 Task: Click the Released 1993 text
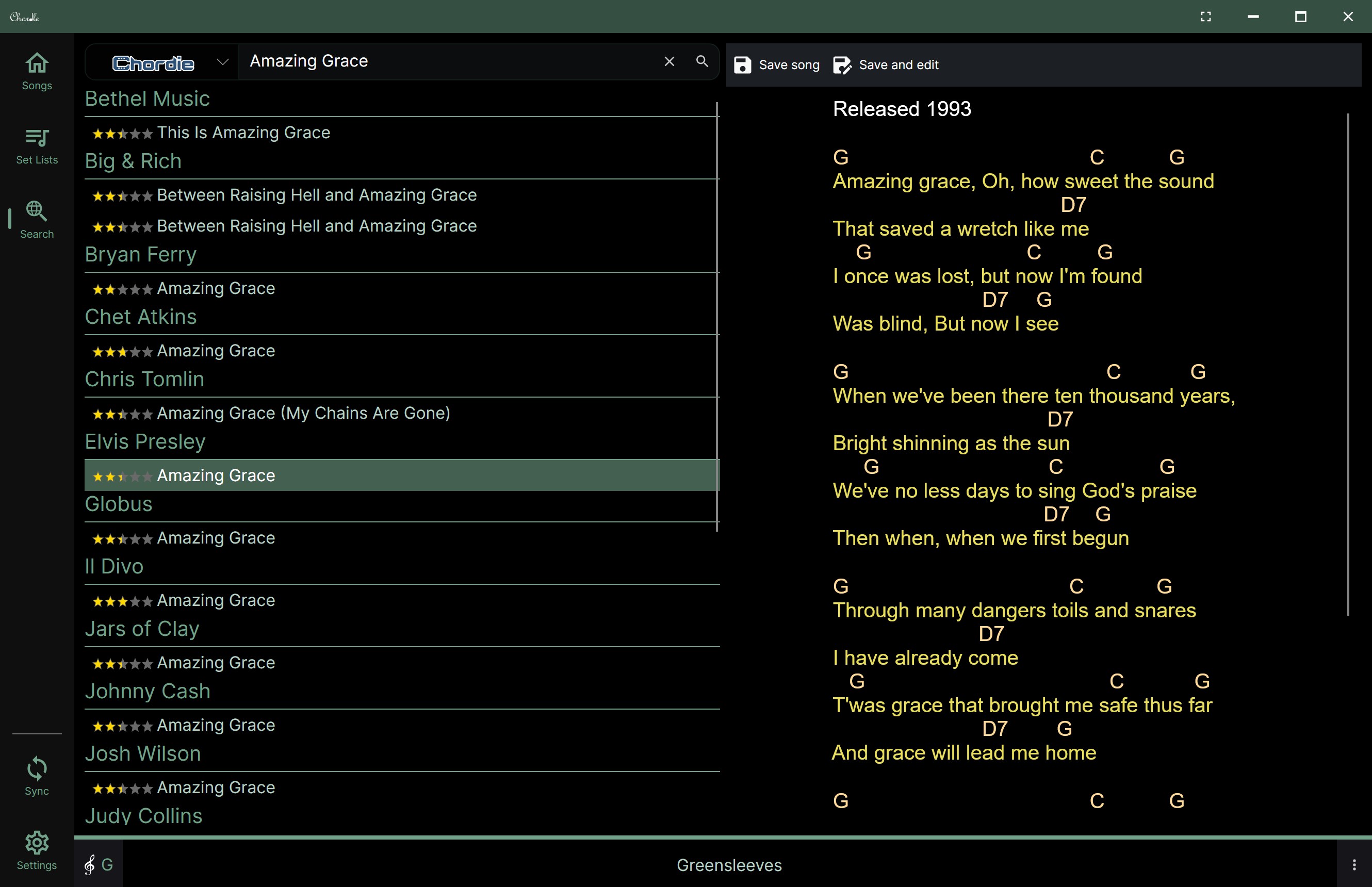902,109
